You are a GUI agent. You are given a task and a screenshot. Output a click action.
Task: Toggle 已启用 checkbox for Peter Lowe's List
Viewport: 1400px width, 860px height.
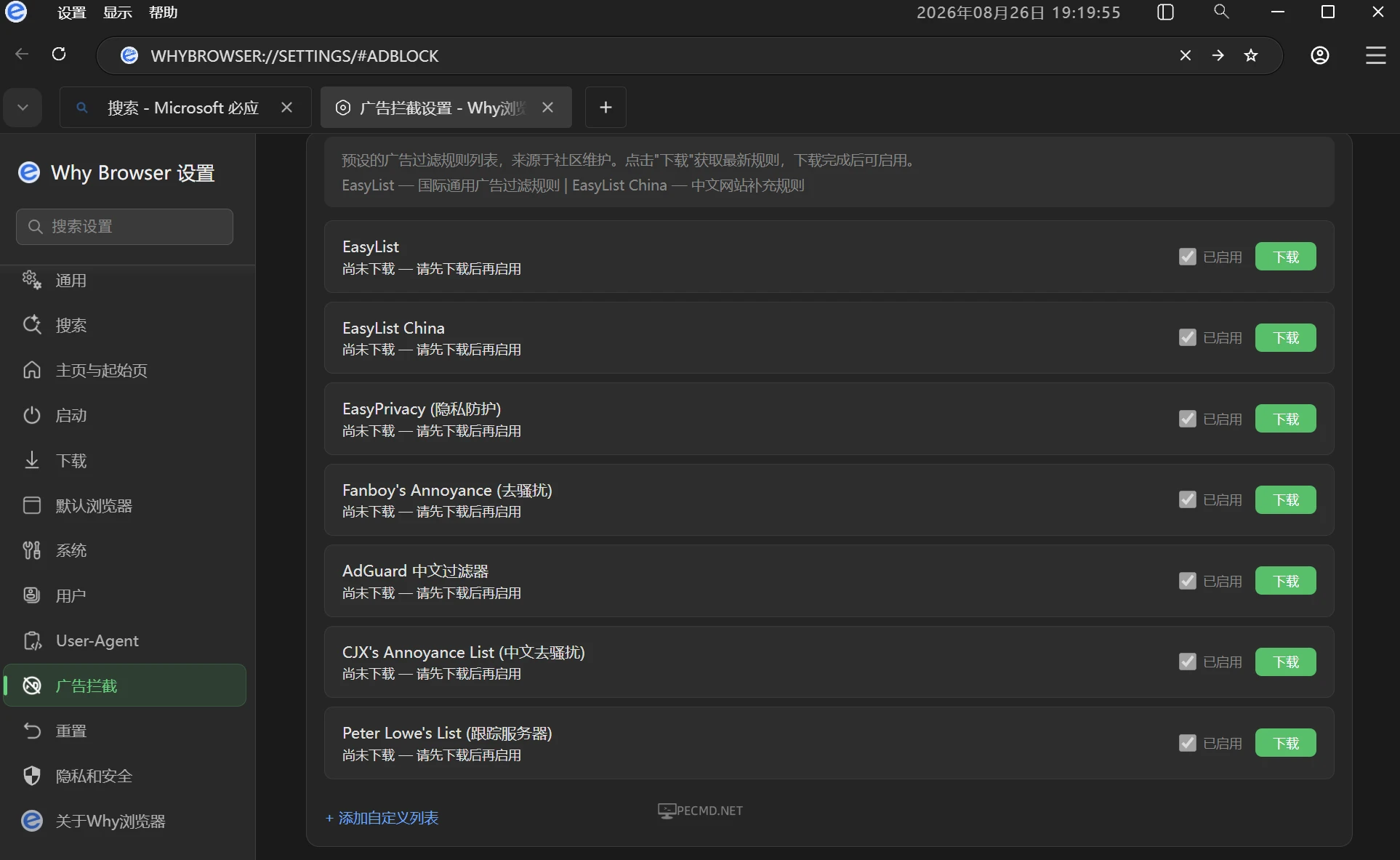tap(1187, 743)
